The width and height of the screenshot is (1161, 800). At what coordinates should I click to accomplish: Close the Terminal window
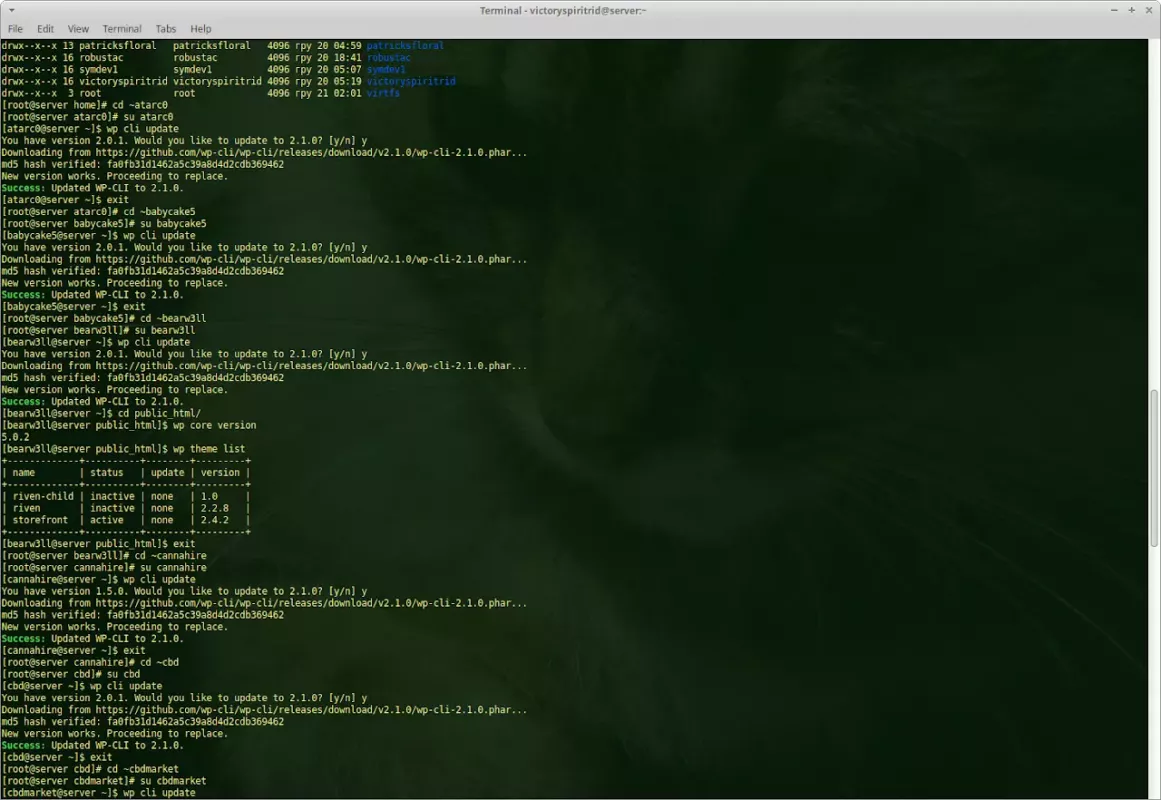click(x=1149, y=10)
